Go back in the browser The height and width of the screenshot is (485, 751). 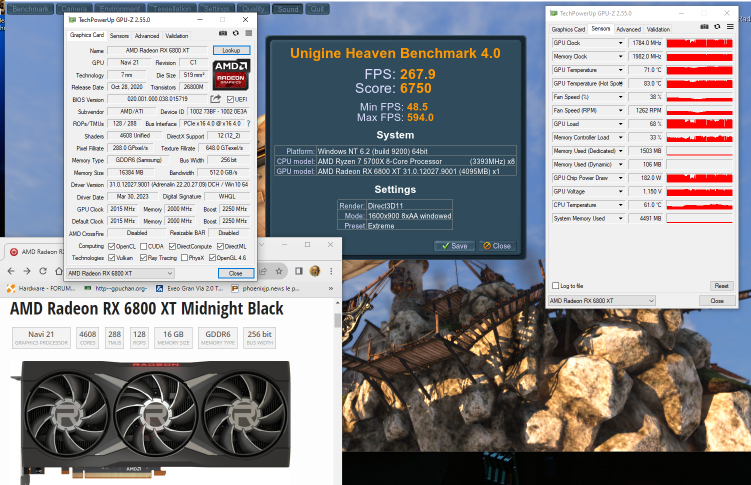coord(11,271)
